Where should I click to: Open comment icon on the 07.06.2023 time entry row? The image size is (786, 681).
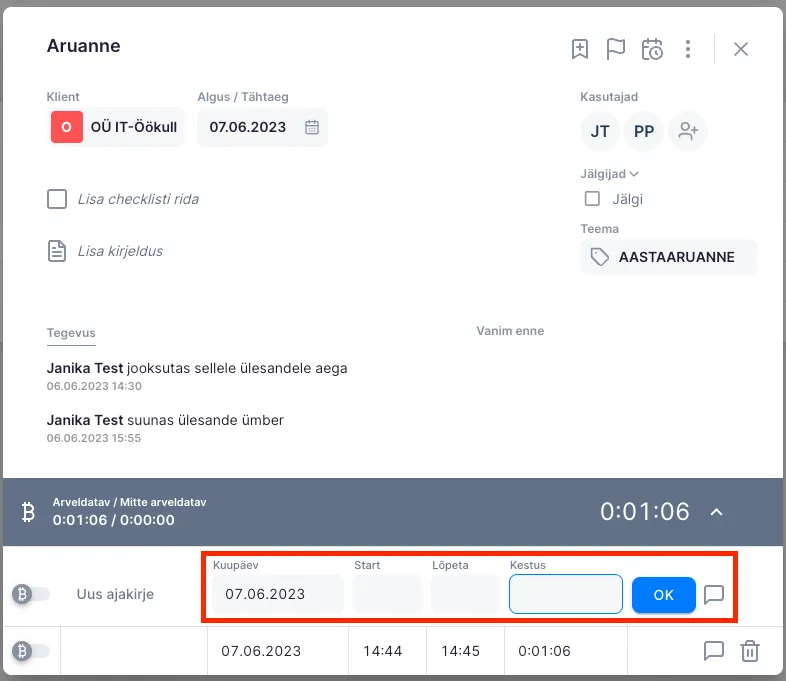(x=714, y=652)
